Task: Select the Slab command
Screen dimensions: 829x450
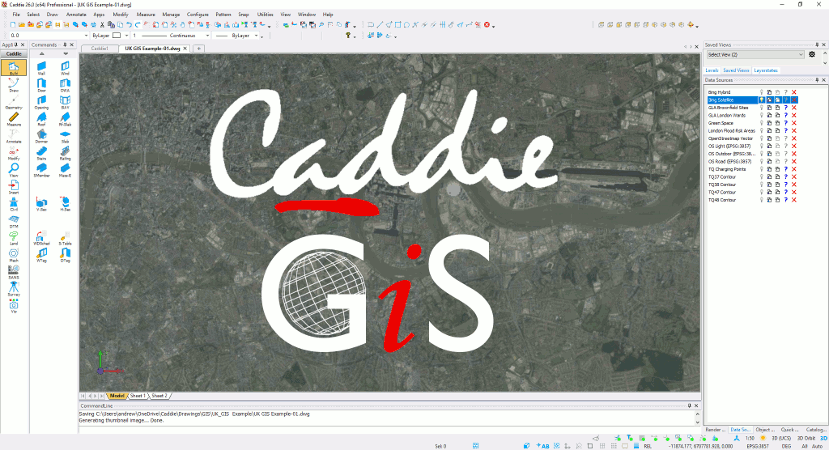Action: tap(65, 136)
